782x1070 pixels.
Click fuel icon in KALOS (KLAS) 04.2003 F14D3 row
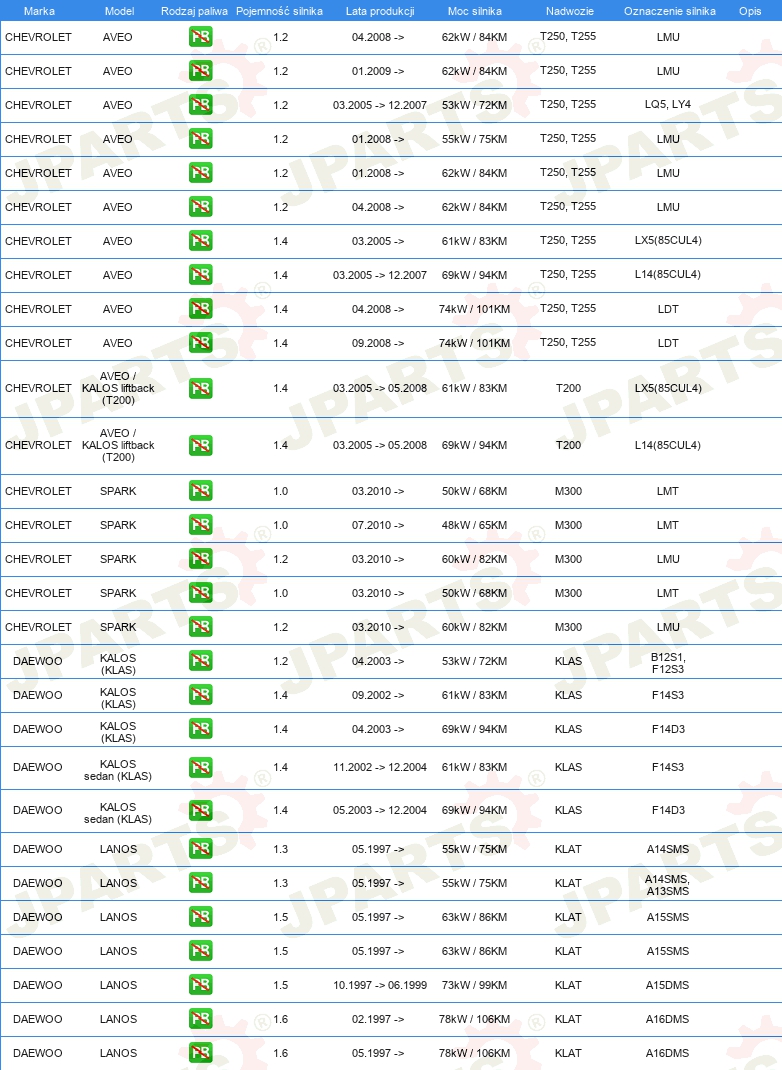201,729
